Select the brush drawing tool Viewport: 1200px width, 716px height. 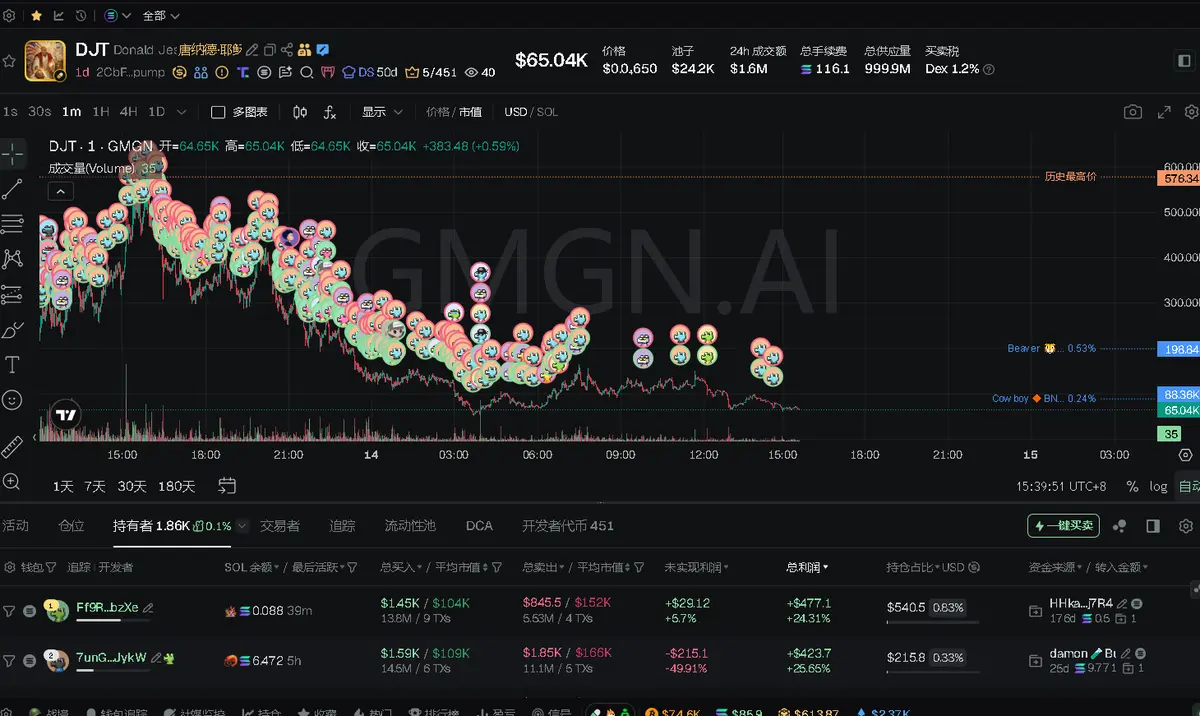point(12,329)
